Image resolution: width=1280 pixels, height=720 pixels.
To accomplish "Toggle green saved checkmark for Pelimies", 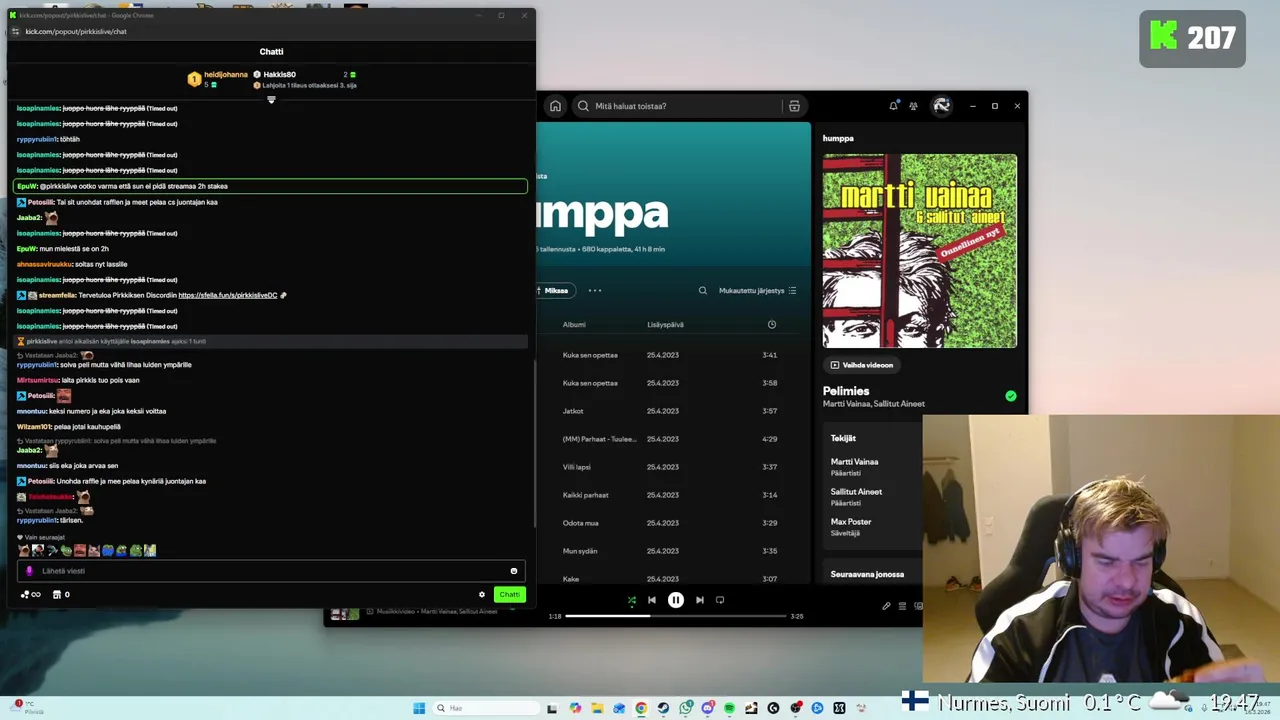I will point(1011,396).
